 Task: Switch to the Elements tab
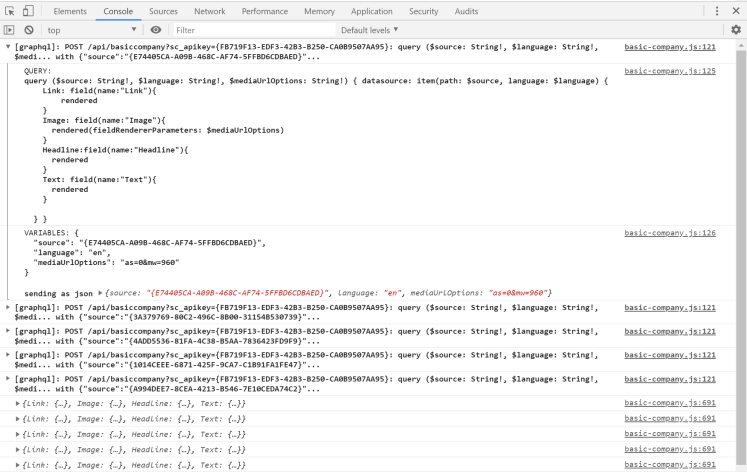(x=69, y=11)
